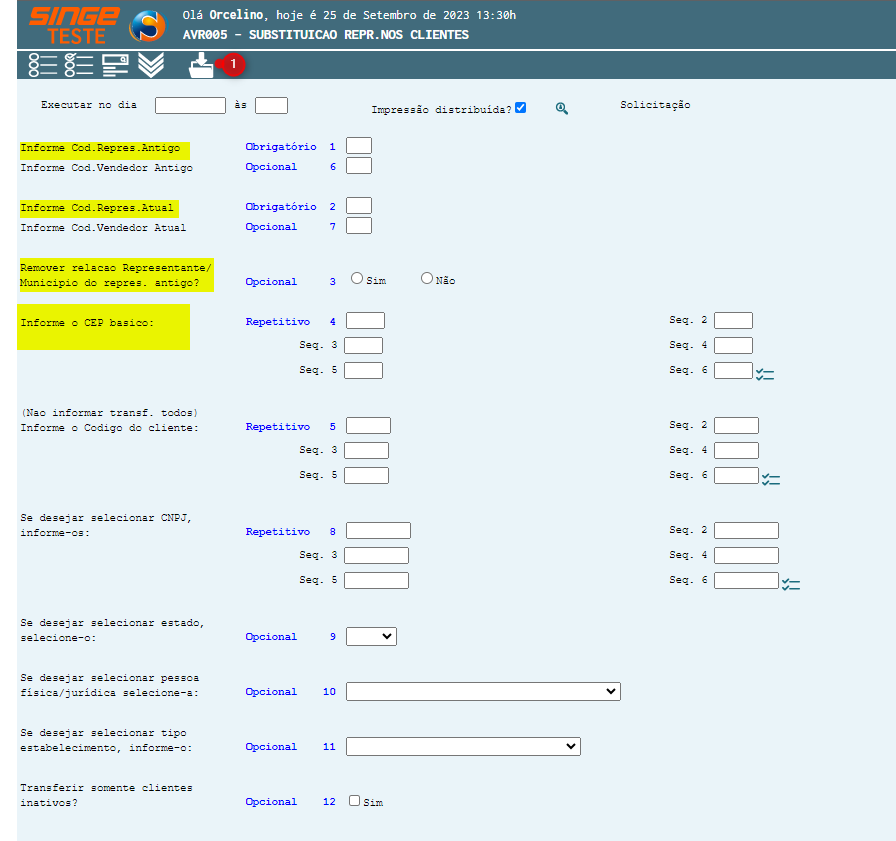Click the double chevron down toolbar icon
The image size is (896, 841).
(x=151, y=65)
